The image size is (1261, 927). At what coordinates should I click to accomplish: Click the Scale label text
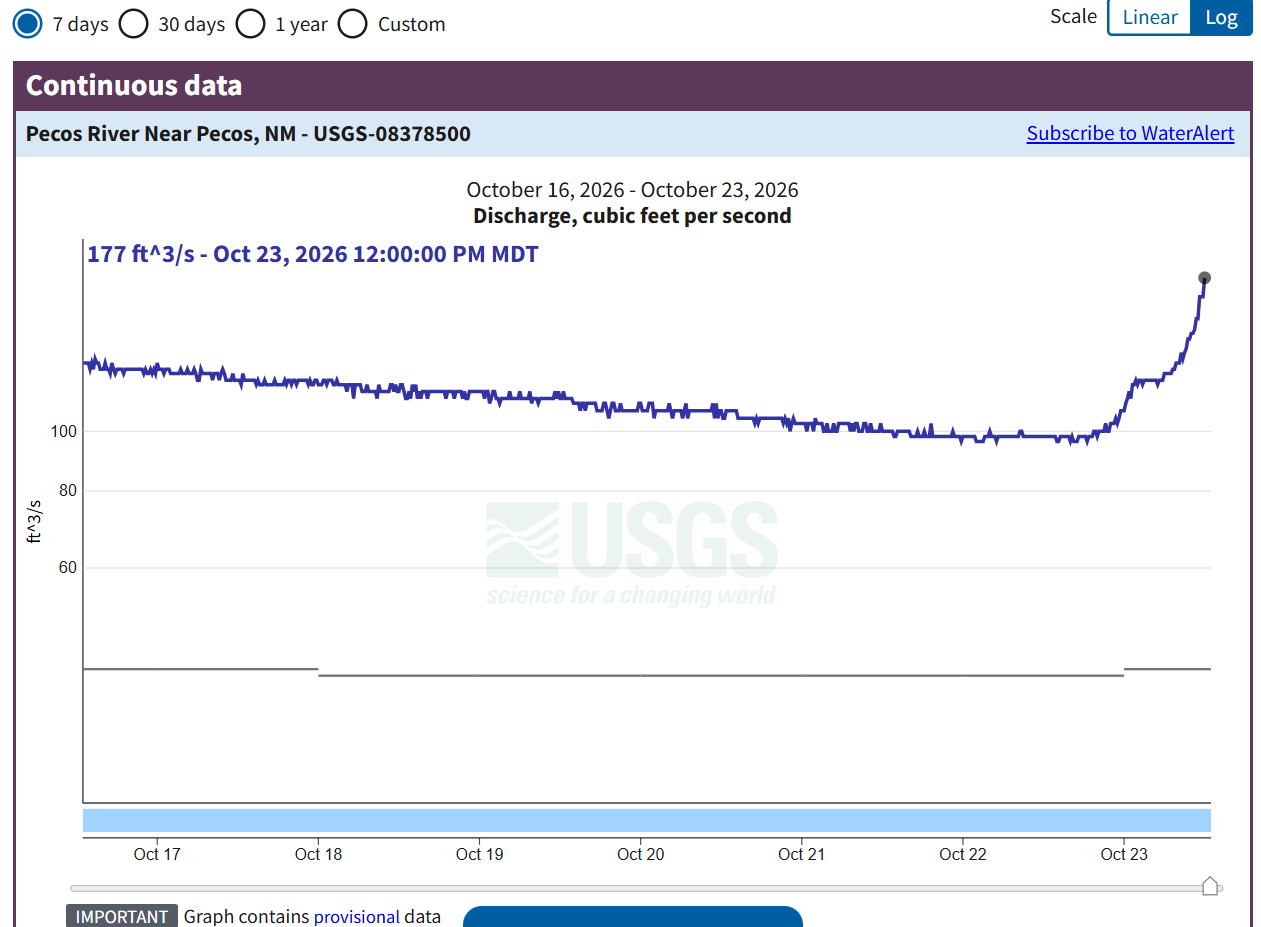tap(1073, 16)
